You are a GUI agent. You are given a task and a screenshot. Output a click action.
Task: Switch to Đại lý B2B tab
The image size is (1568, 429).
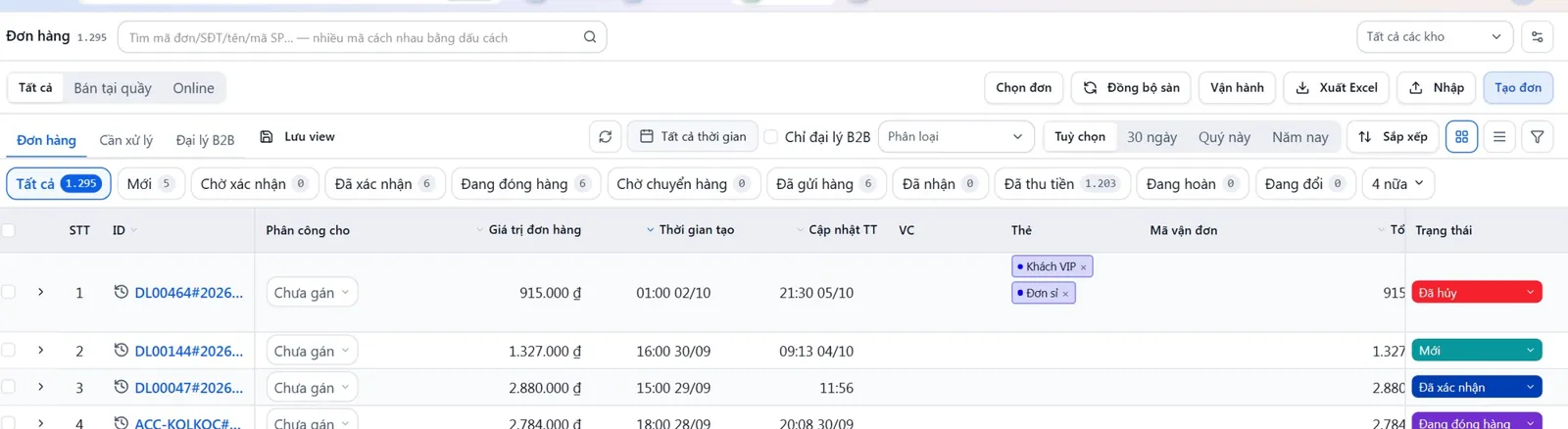coord(205,140)
